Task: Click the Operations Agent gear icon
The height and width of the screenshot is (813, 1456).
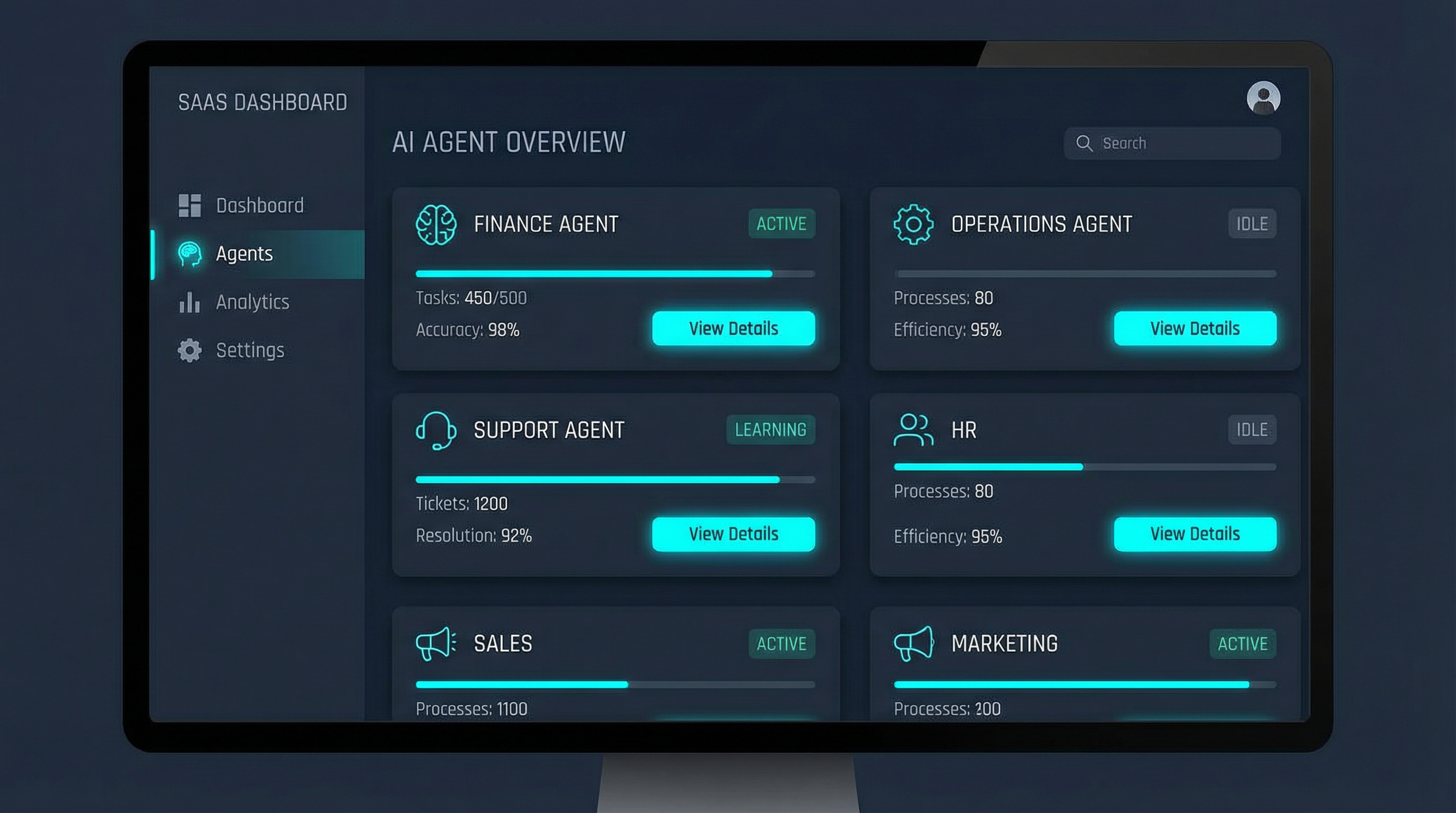Action: click(914, 224)
